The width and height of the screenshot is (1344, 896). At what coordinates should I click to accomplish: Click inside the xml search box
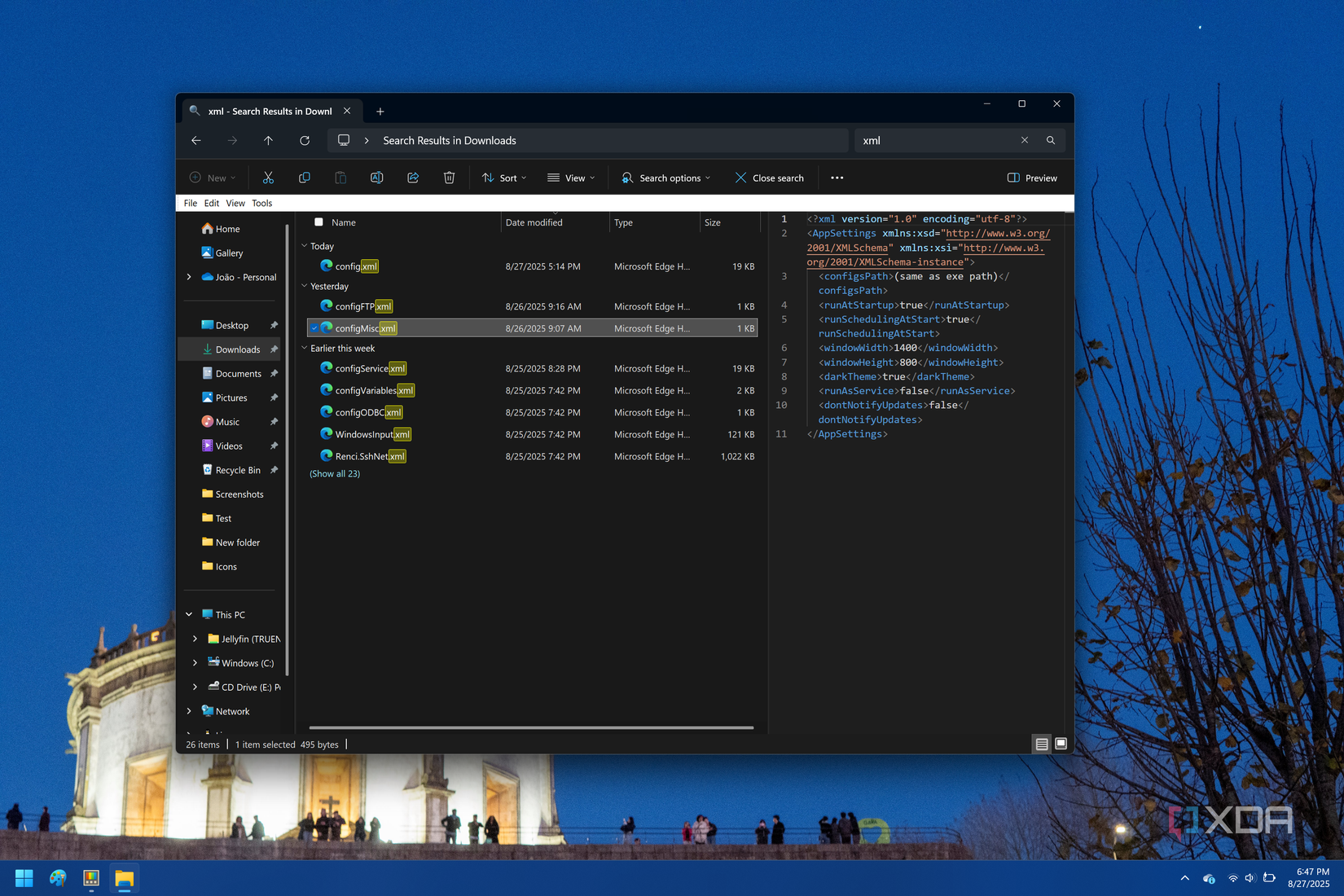(x=937, y=140)
